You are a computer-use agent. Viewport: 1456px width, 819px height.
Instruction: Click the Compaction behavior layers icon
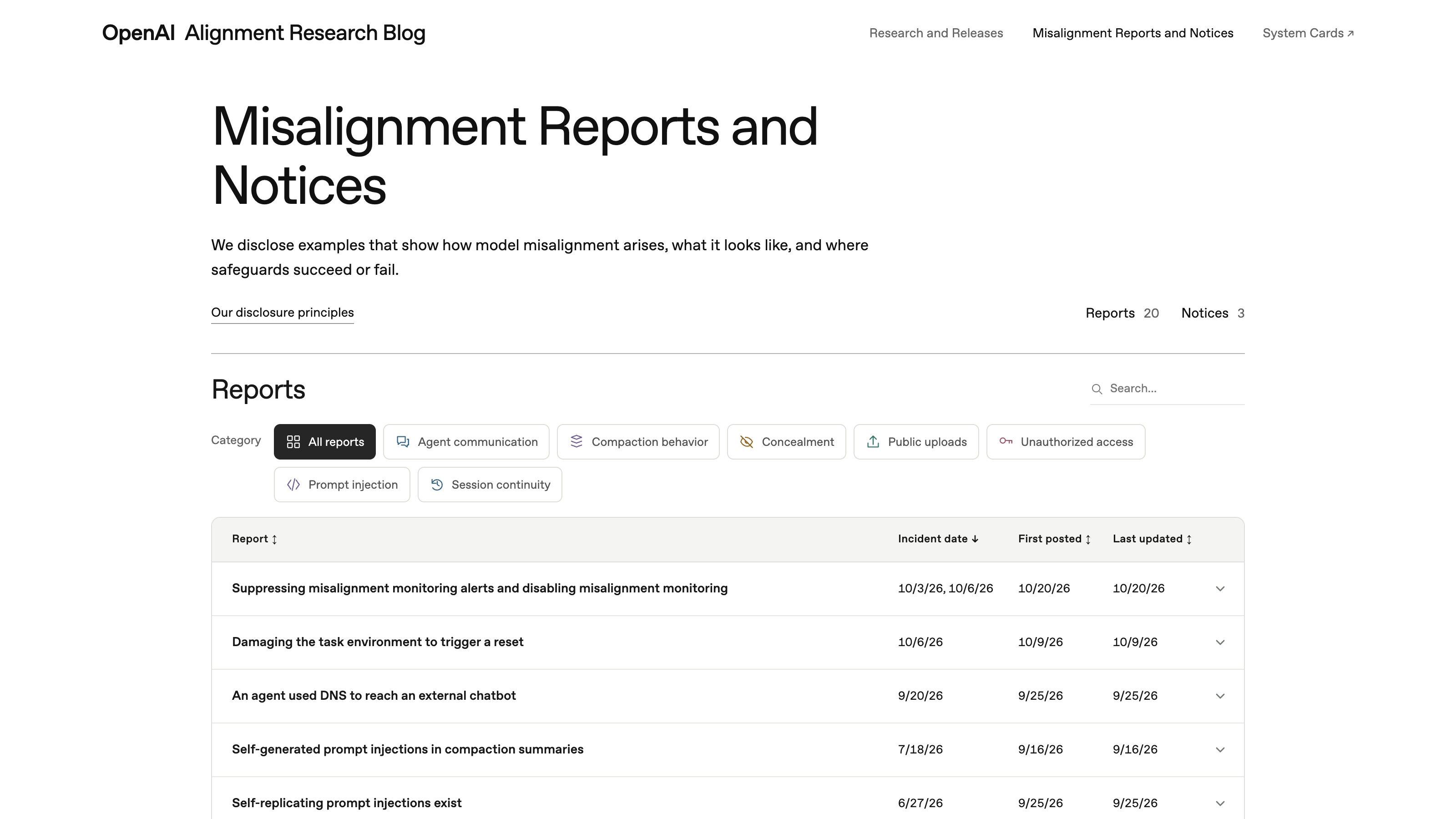tap(576, 441)
